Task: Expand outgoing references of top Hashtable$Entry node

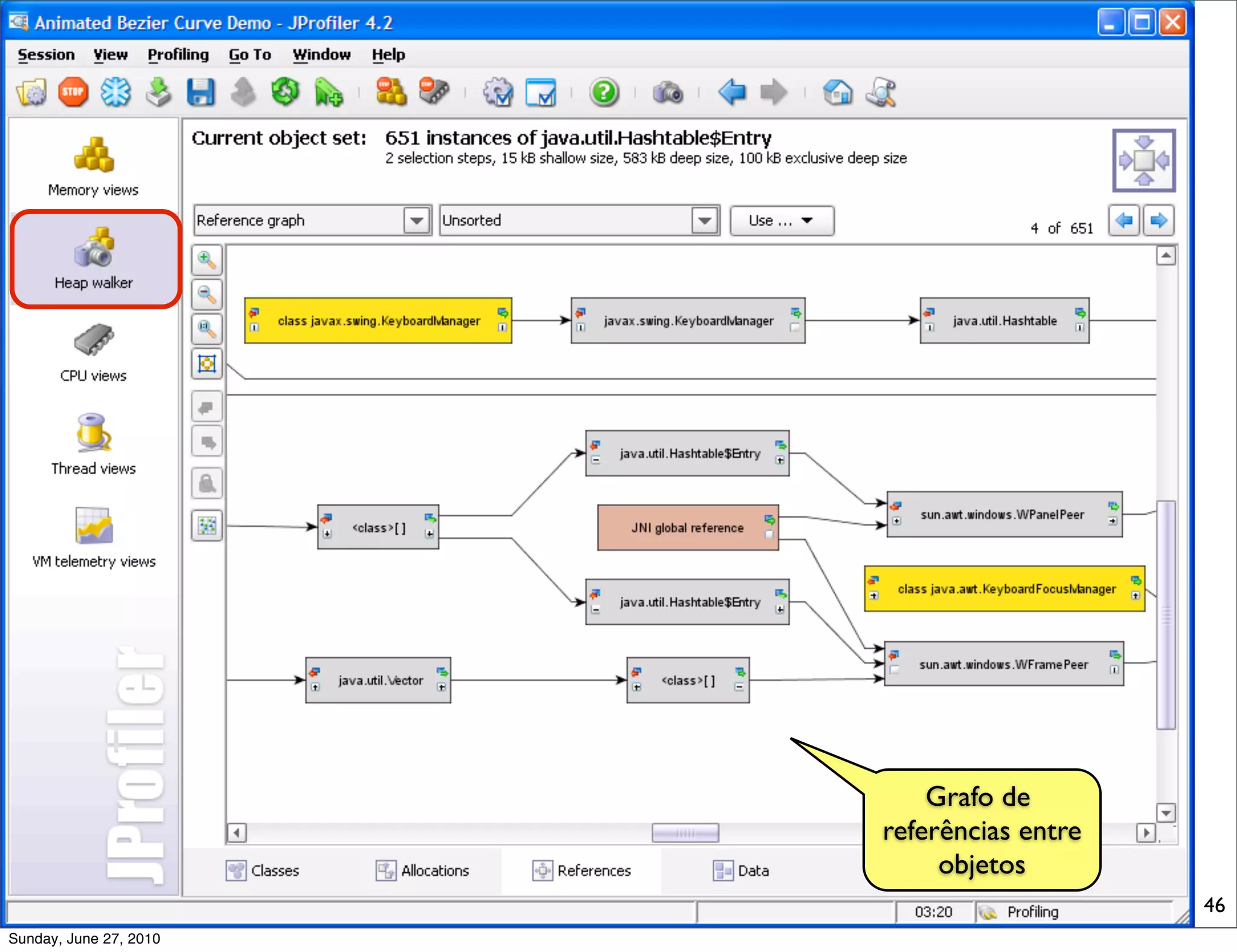Action: click(780, 460)
